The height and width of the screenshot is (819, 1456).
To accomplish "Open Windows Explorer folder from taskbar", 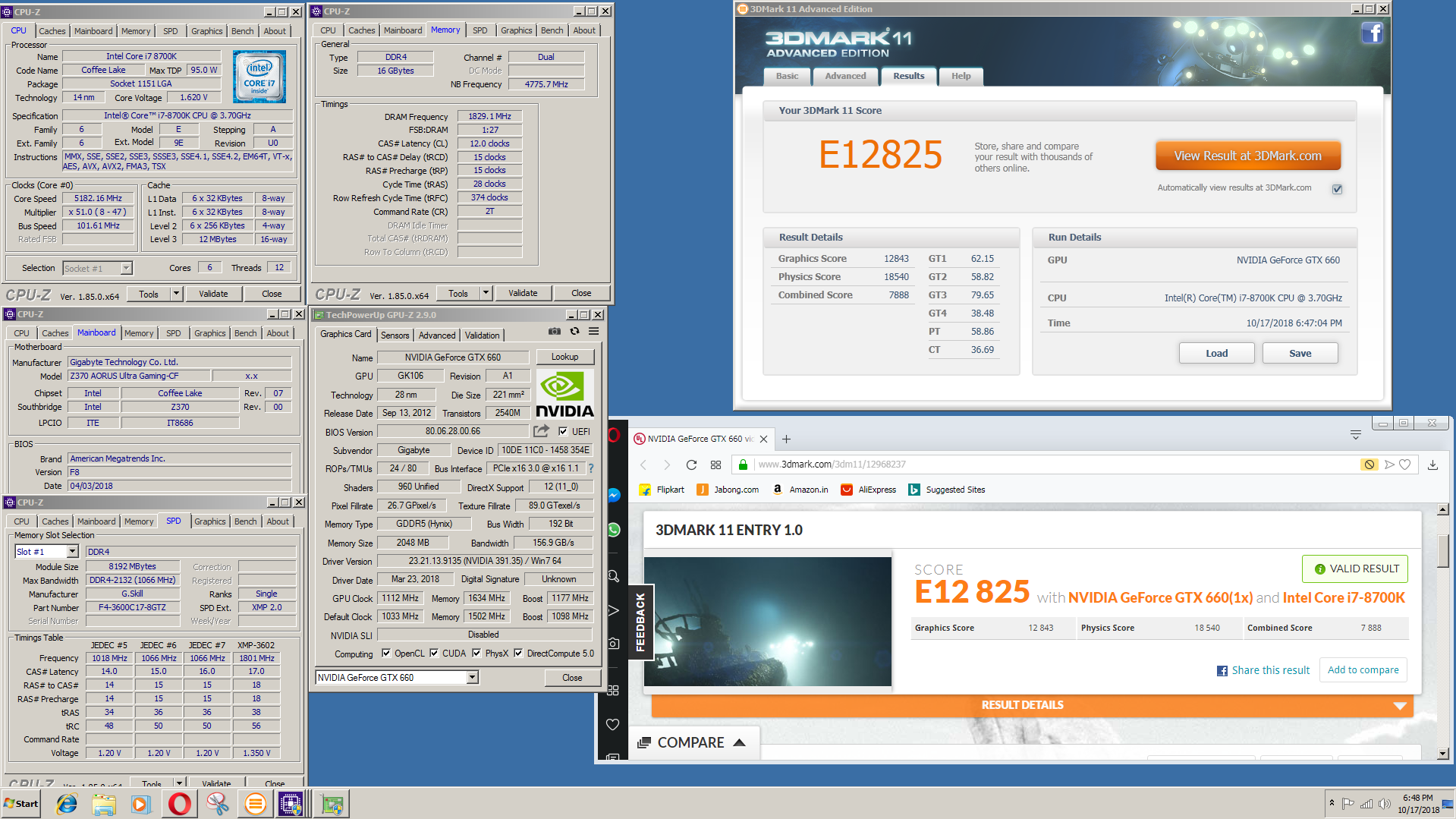I will (x=104, y=804).
